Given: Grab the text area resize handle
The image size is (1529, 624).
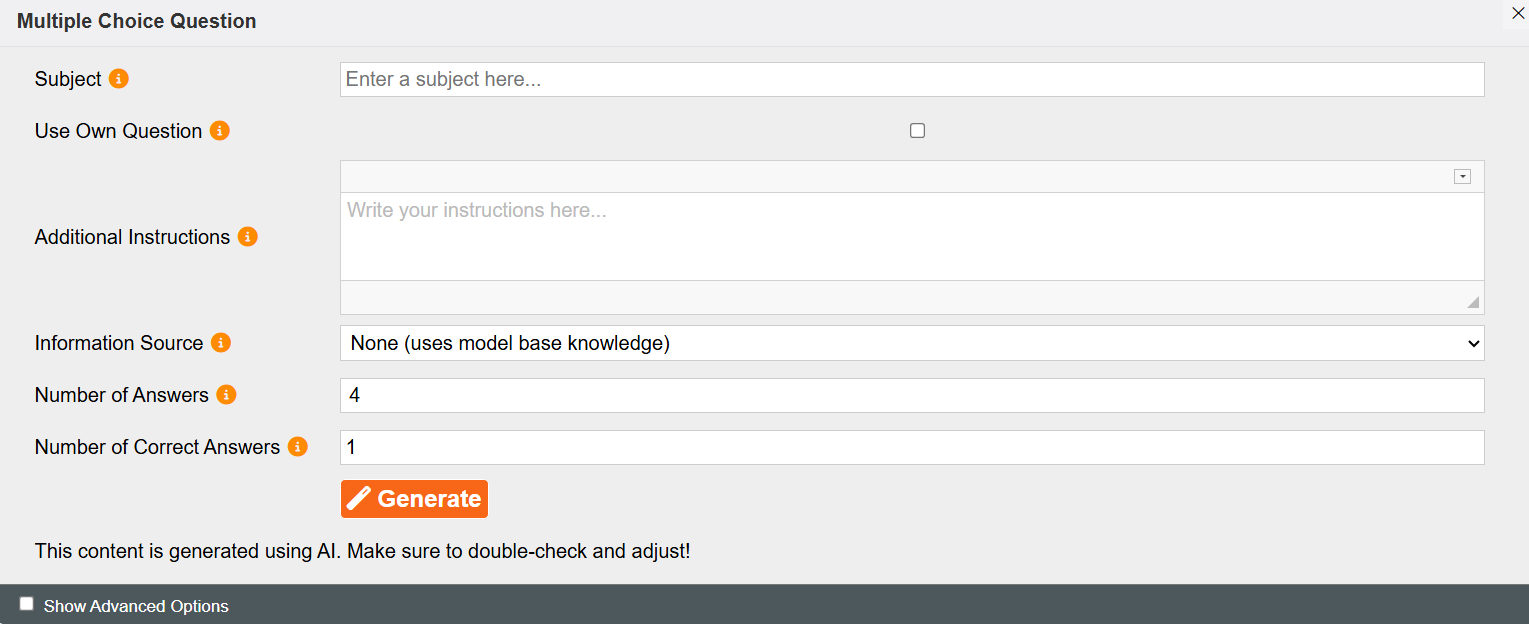Looking at the screenshot, I should (1473, 302).
